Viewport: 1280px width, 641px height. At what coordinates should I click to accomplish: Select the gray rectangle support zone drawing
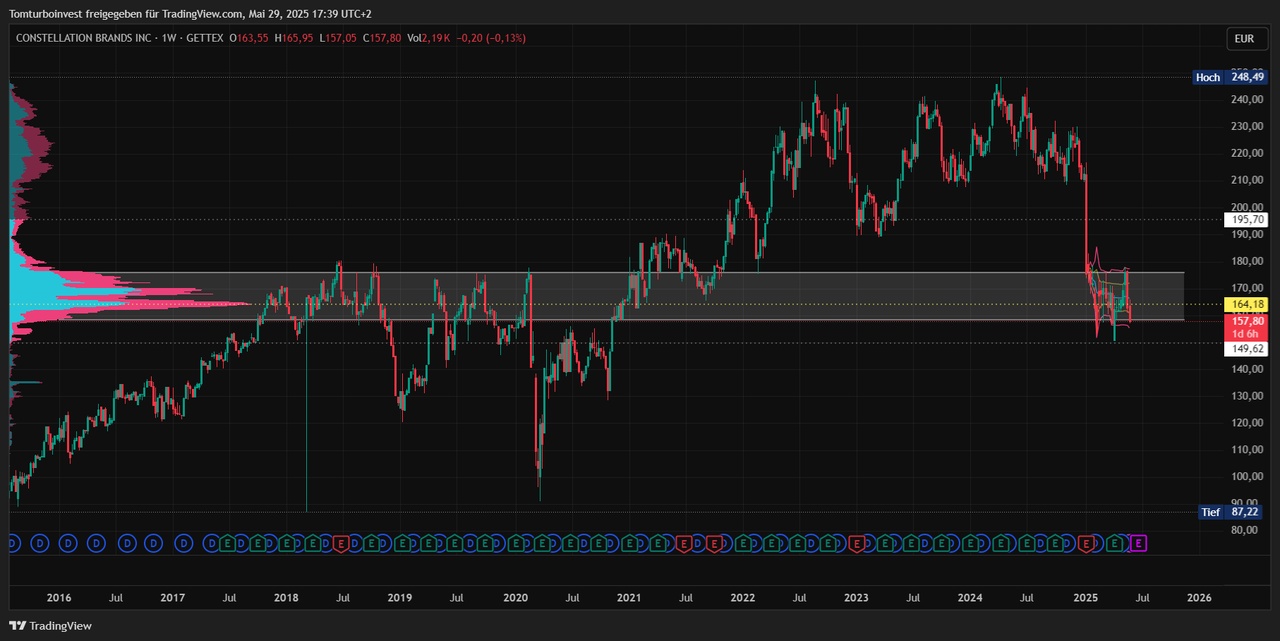597,296
